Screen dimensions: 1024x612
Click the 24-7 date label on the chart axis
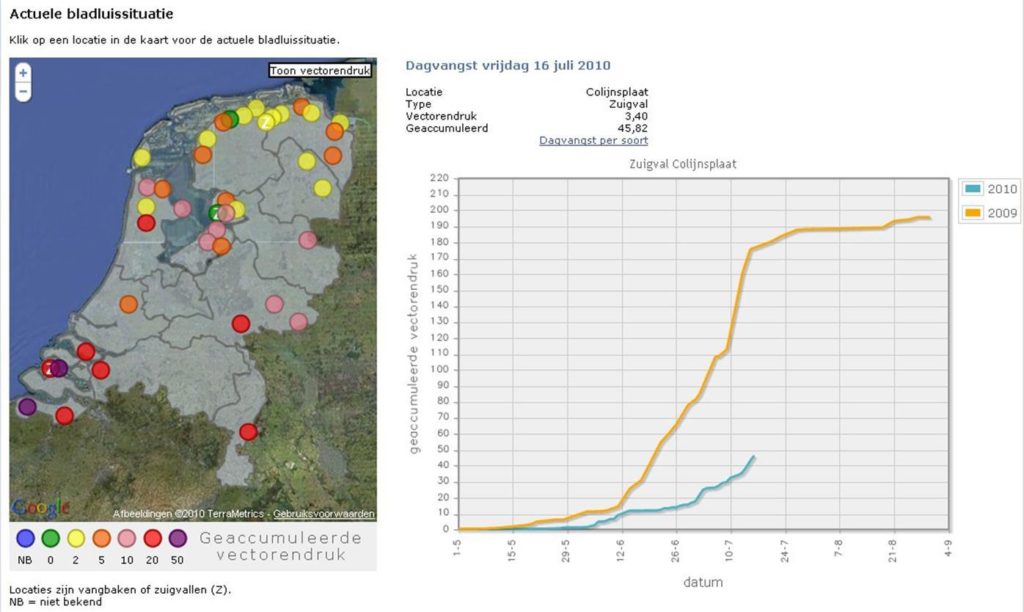click(784, 551)
